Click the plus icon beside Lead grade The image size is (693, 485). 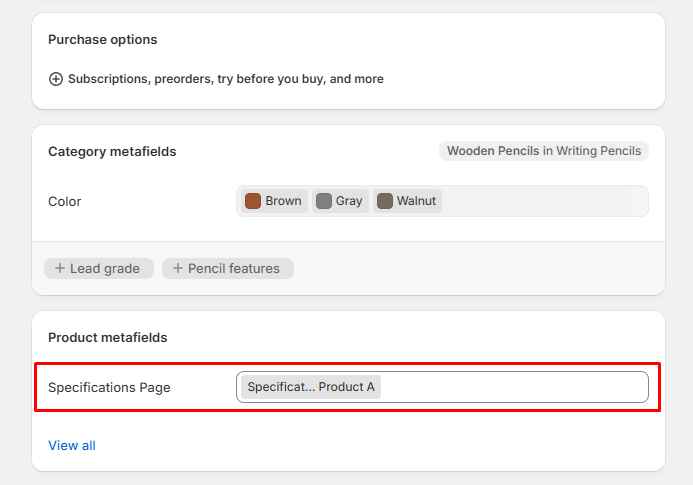pos(60,269)
